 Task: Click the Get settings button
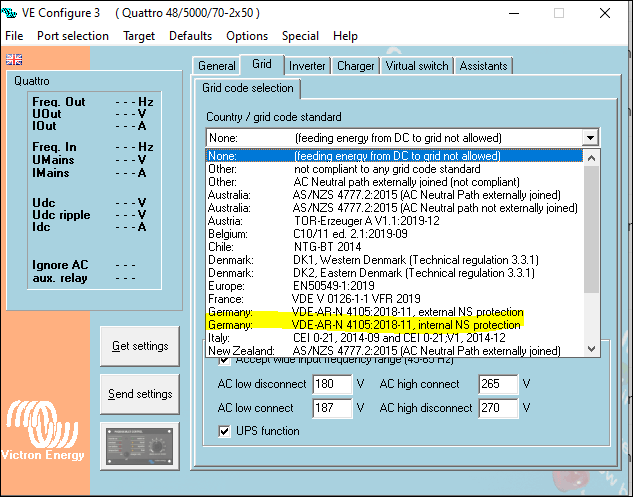click(x=140, y=346)
